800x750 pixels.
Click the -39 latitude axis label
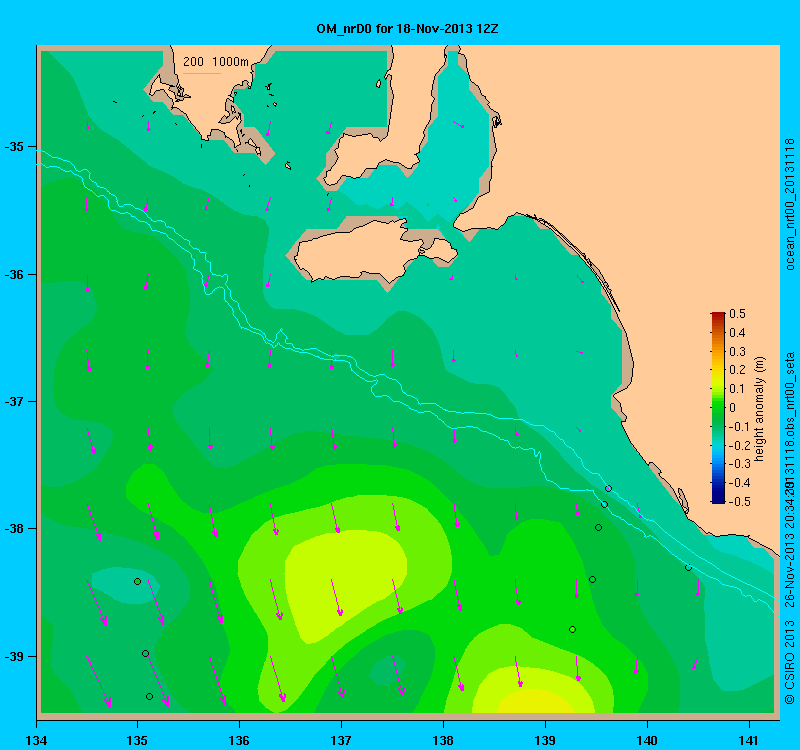click(x=14, y=656)
